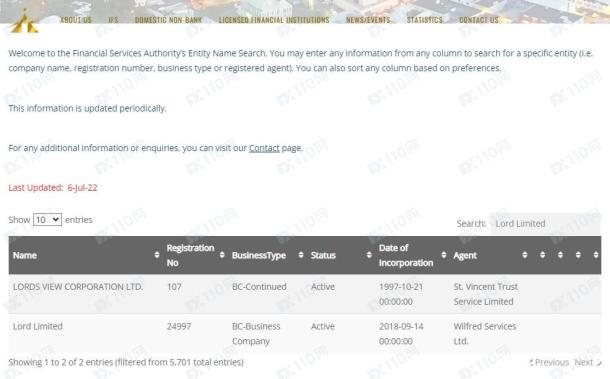This screenshot has height=379, width=610.
Task: Open the CONTACT US menu
Action: pos(479,20)
